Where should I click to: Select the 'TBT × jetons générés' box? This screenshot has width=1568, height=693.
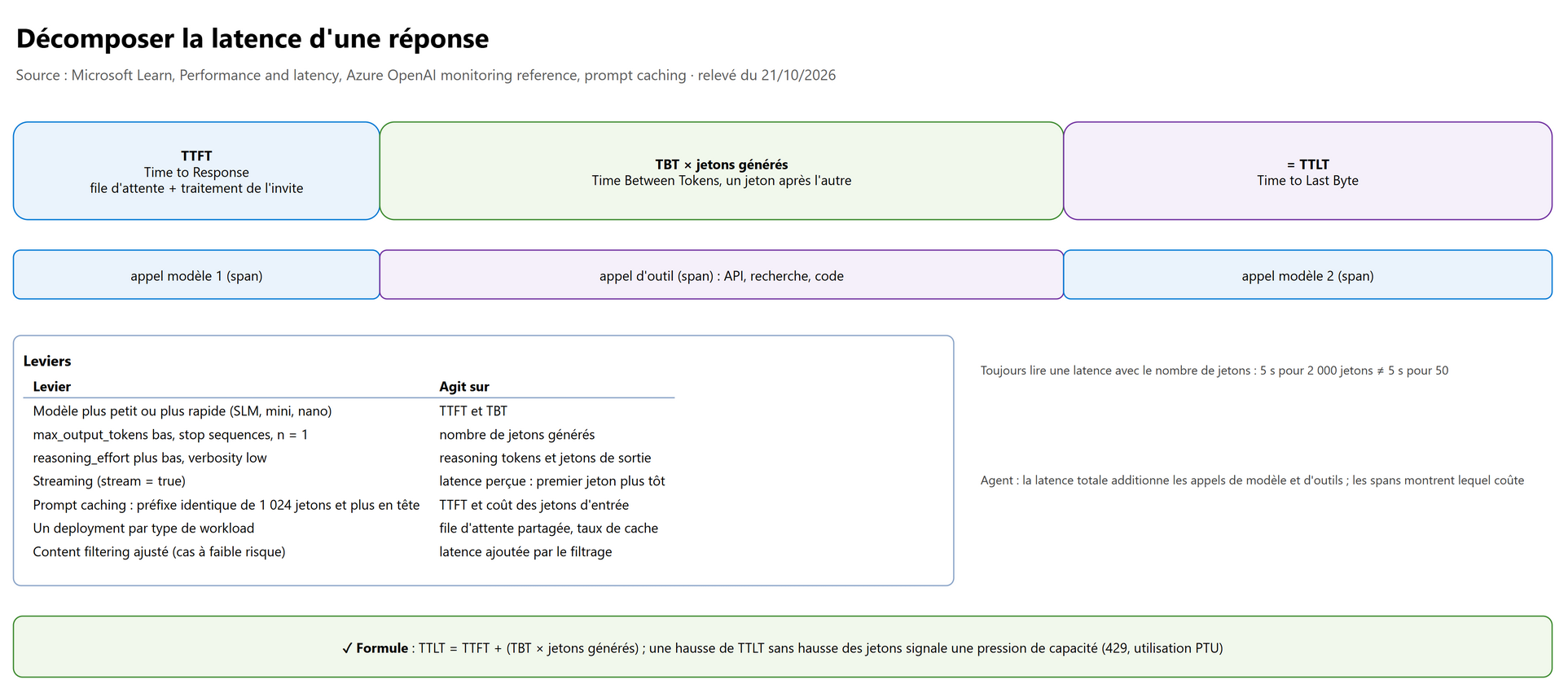(722, 171)
